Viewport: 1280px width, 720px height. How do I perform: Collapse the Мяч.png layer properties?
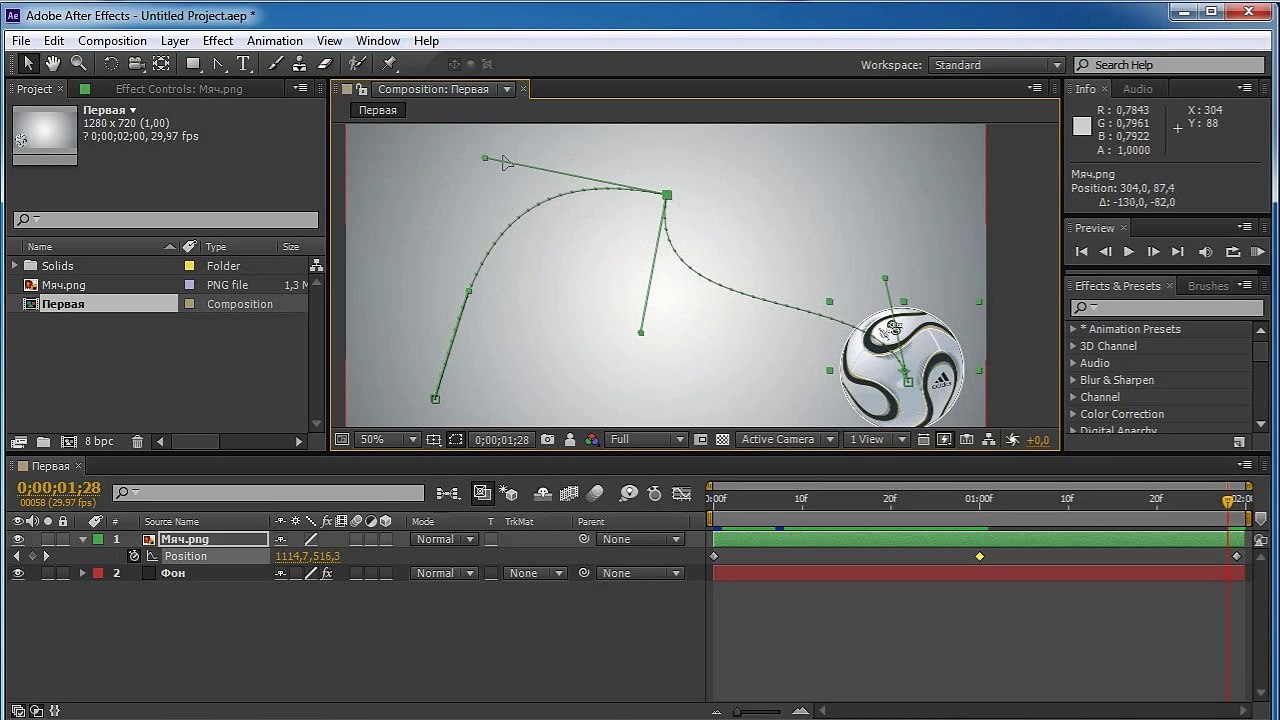point(83,539)
